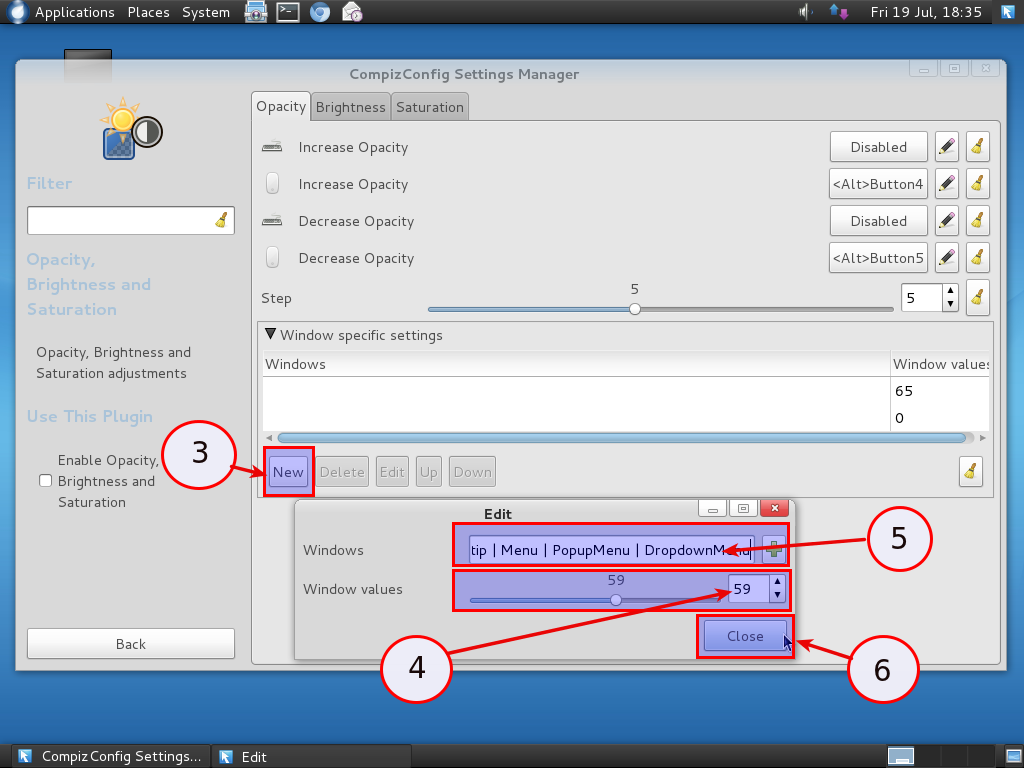This screenshot has height=768, width=1024.
Task: Click the network transfer icon in tray
Action: [839, 12]
